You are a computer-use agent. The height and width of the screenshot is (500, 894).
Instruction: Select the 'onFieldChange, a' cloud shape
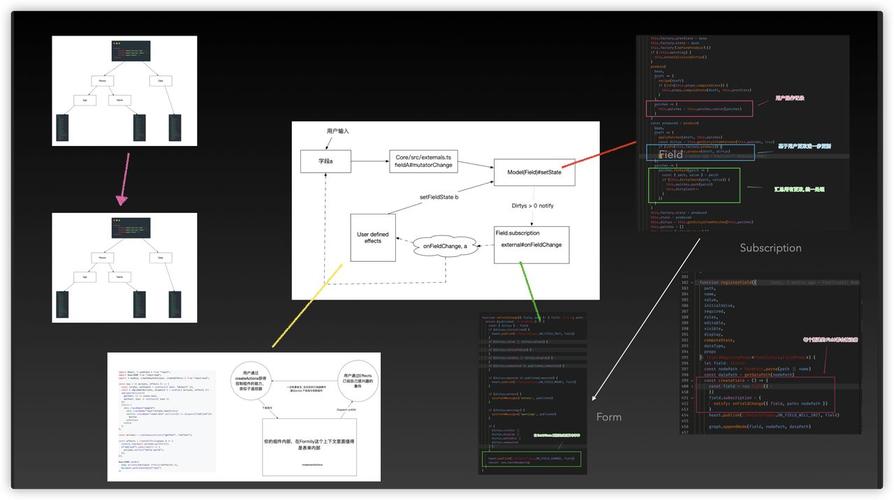[445, 246]
